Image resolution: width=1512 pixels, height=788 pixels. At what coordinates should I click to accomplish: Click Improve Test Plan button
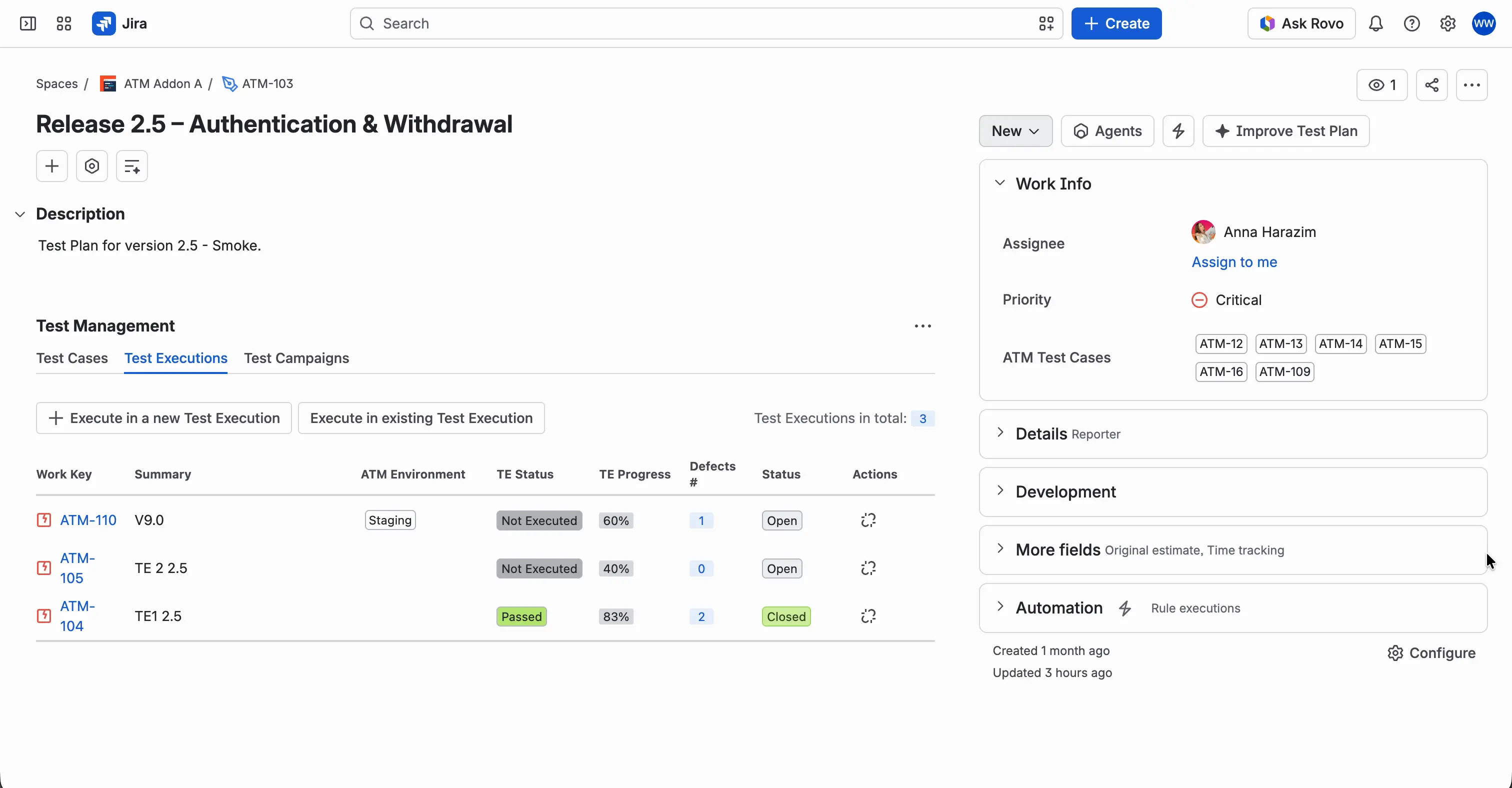1286,131
